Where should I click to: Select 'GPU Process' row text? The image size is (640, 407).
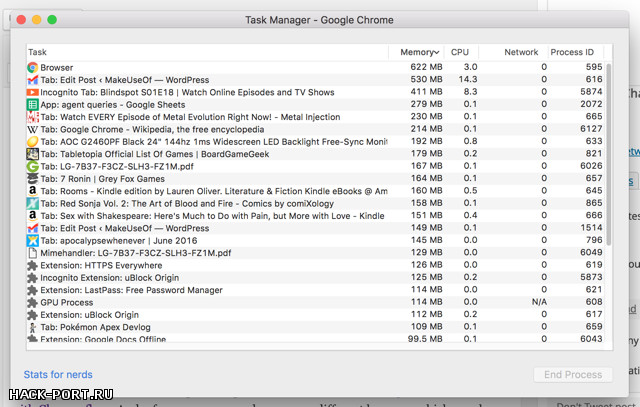pyautogui.click(x=67, y=302)
